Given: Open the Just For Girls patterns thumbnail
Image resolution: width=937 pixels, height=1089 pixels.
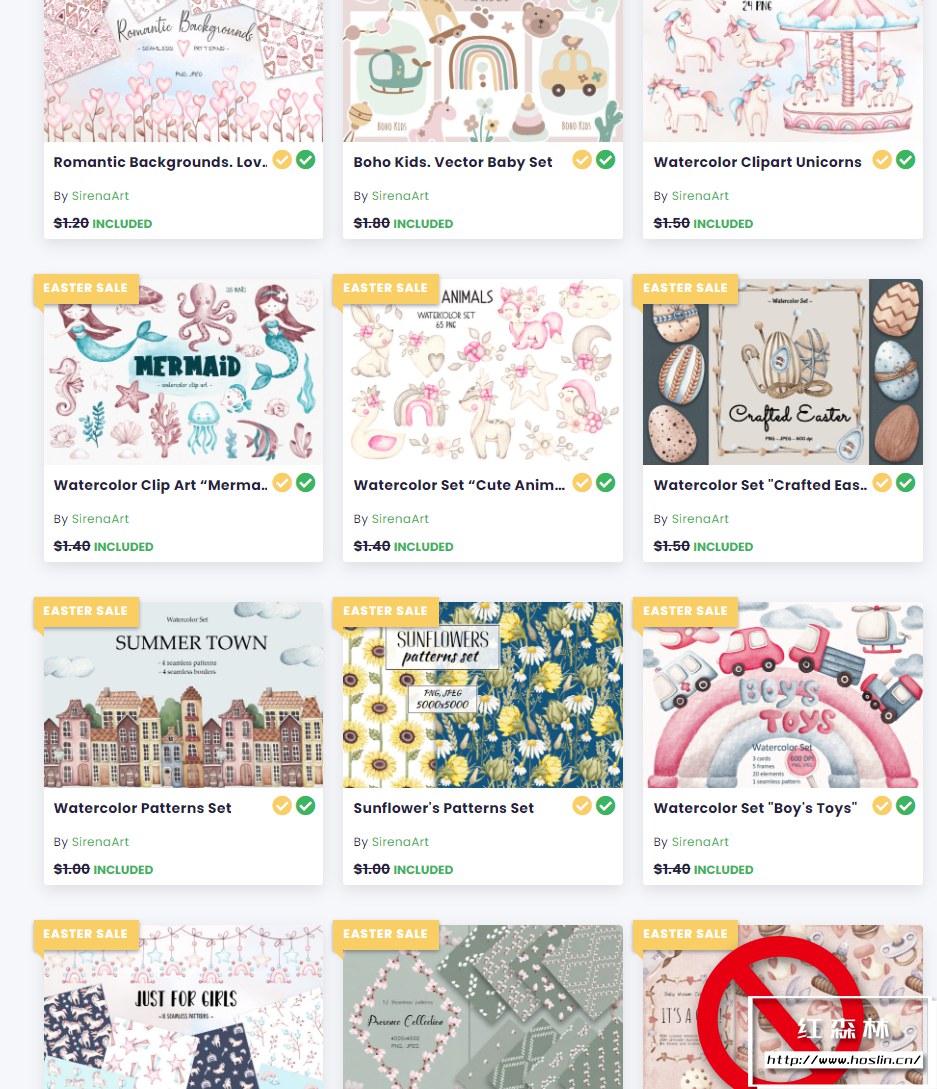Looking at the screenshot, I should click(183, 1007).
